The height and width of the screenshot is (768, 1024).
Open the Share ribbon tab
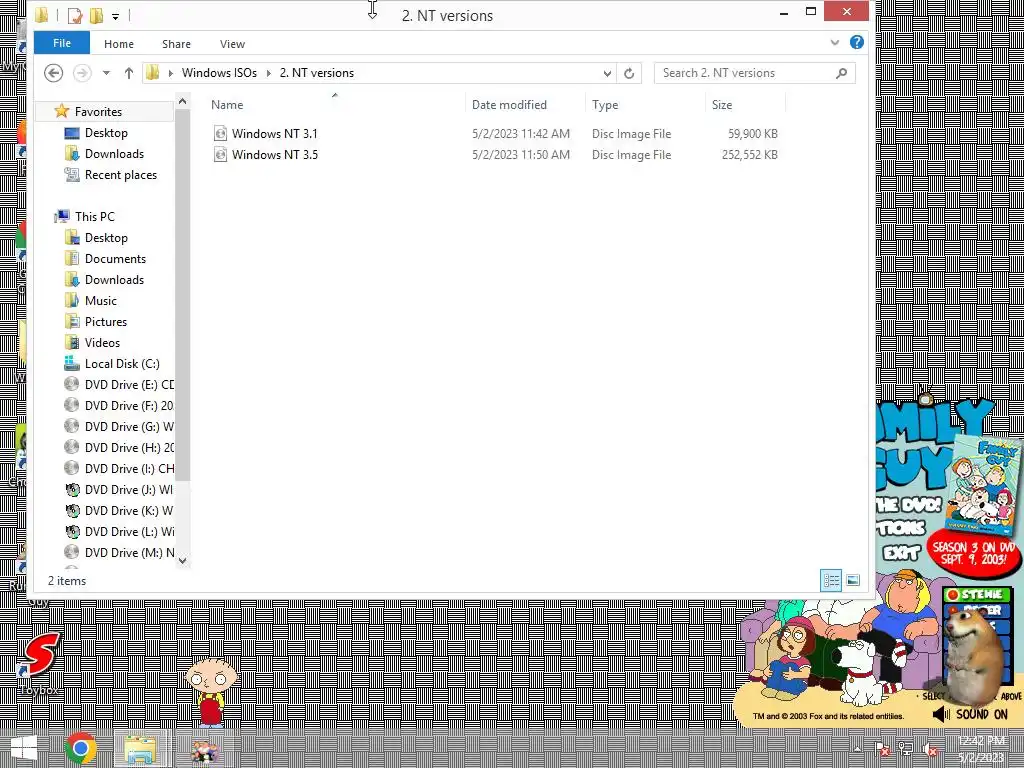click(x=176, y=44)
